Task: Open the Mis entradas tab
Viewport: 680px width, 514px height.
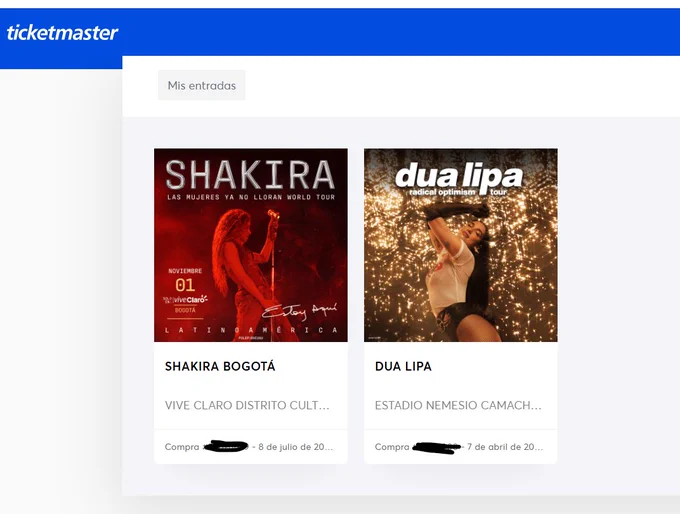Action: pyautogui.click(x=202, y=85)
